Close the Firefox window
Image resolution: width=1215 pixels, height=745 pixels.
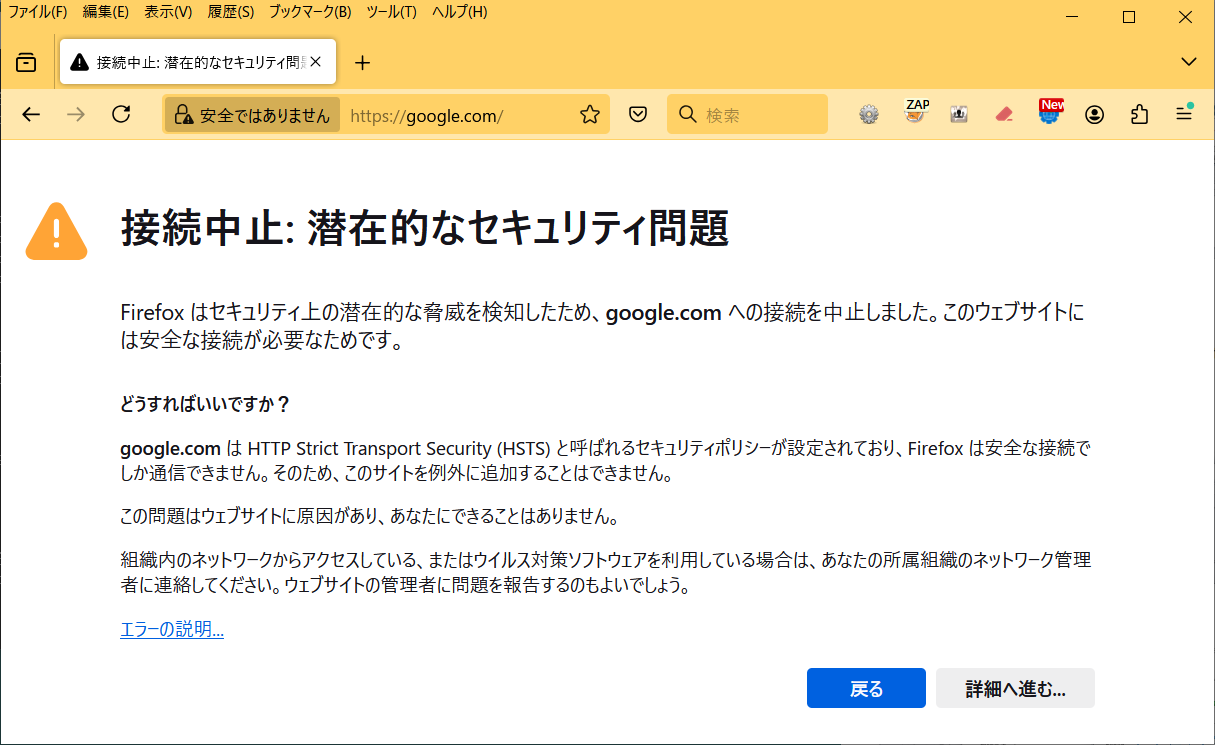[x=1185, y=16]
